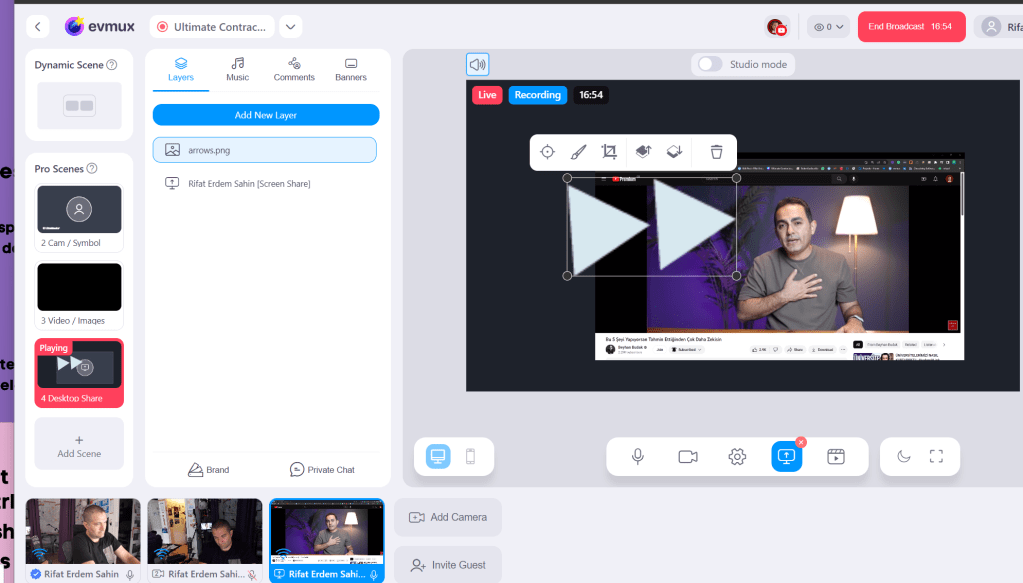Expand the viewers count dropdown
Viewport: 1023px width, 583px height.
tap(828, 27)
